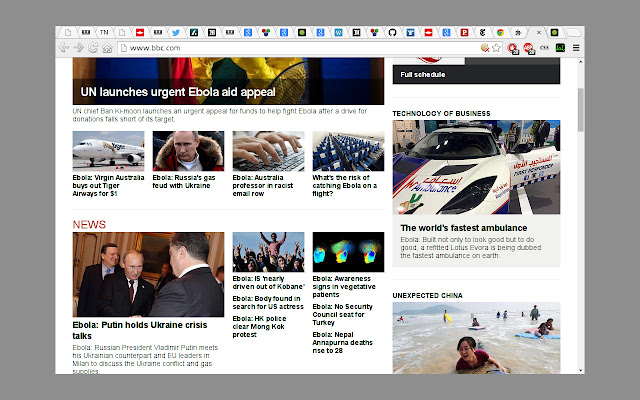Viewport: 640px width, 400px height.
Task: Switch to the red P icon tab
Action: 464,32
